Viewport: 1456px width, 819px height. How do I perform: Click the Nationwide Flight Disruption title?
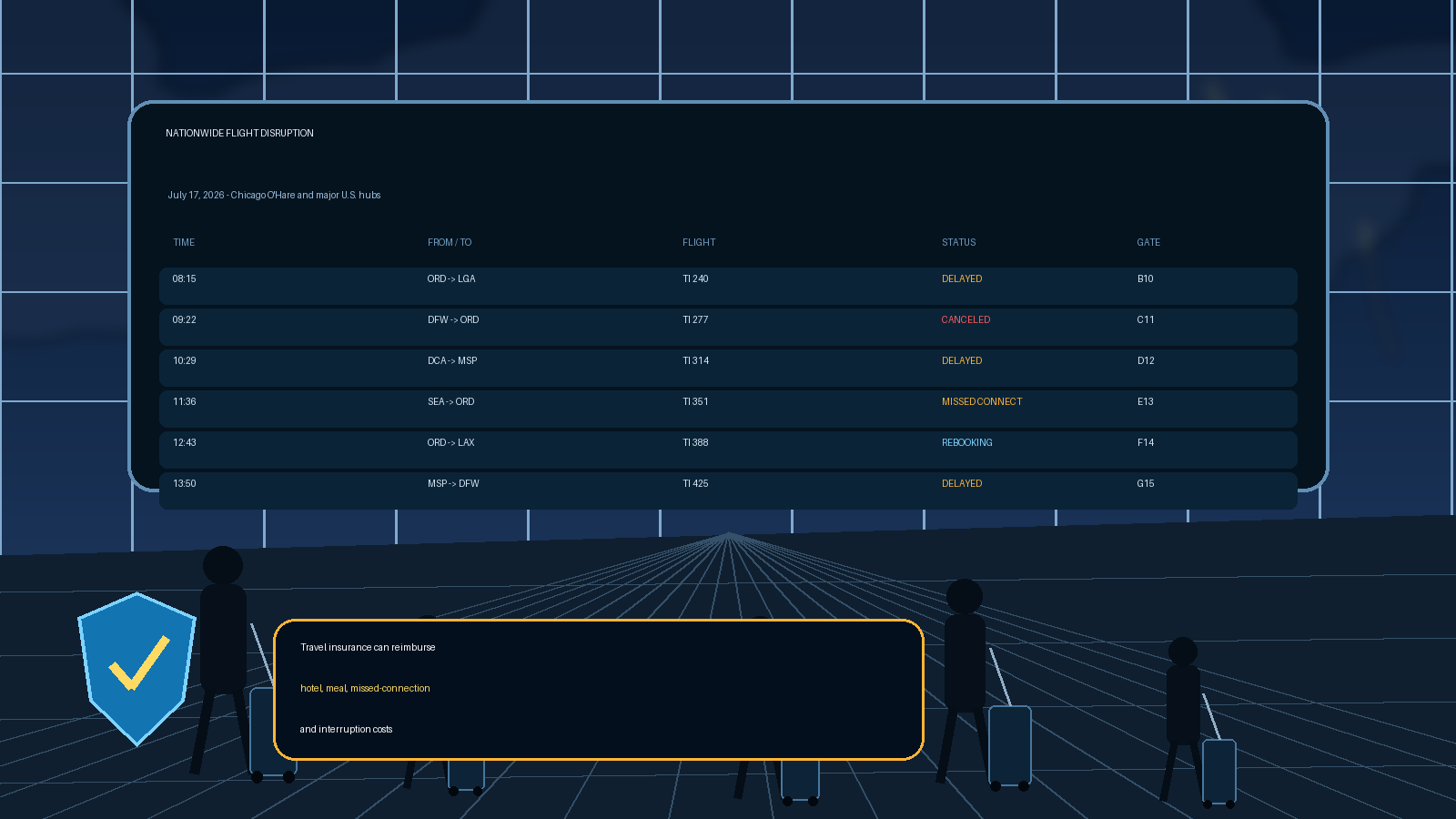pos(239,134)
